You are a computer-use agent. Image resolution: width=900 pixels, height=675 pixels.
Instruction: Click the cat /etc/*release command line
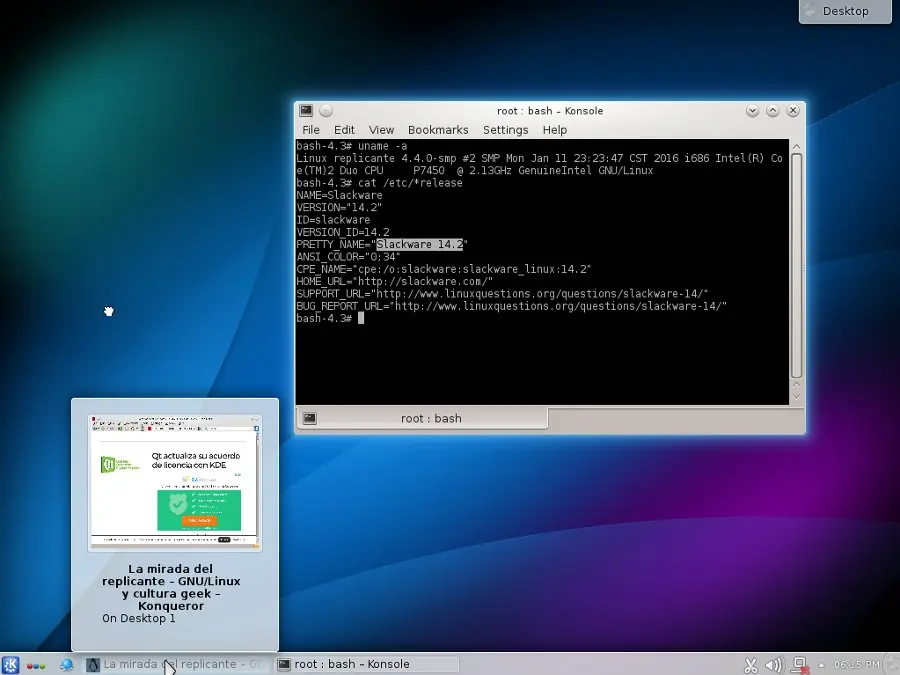click(379, 183)
